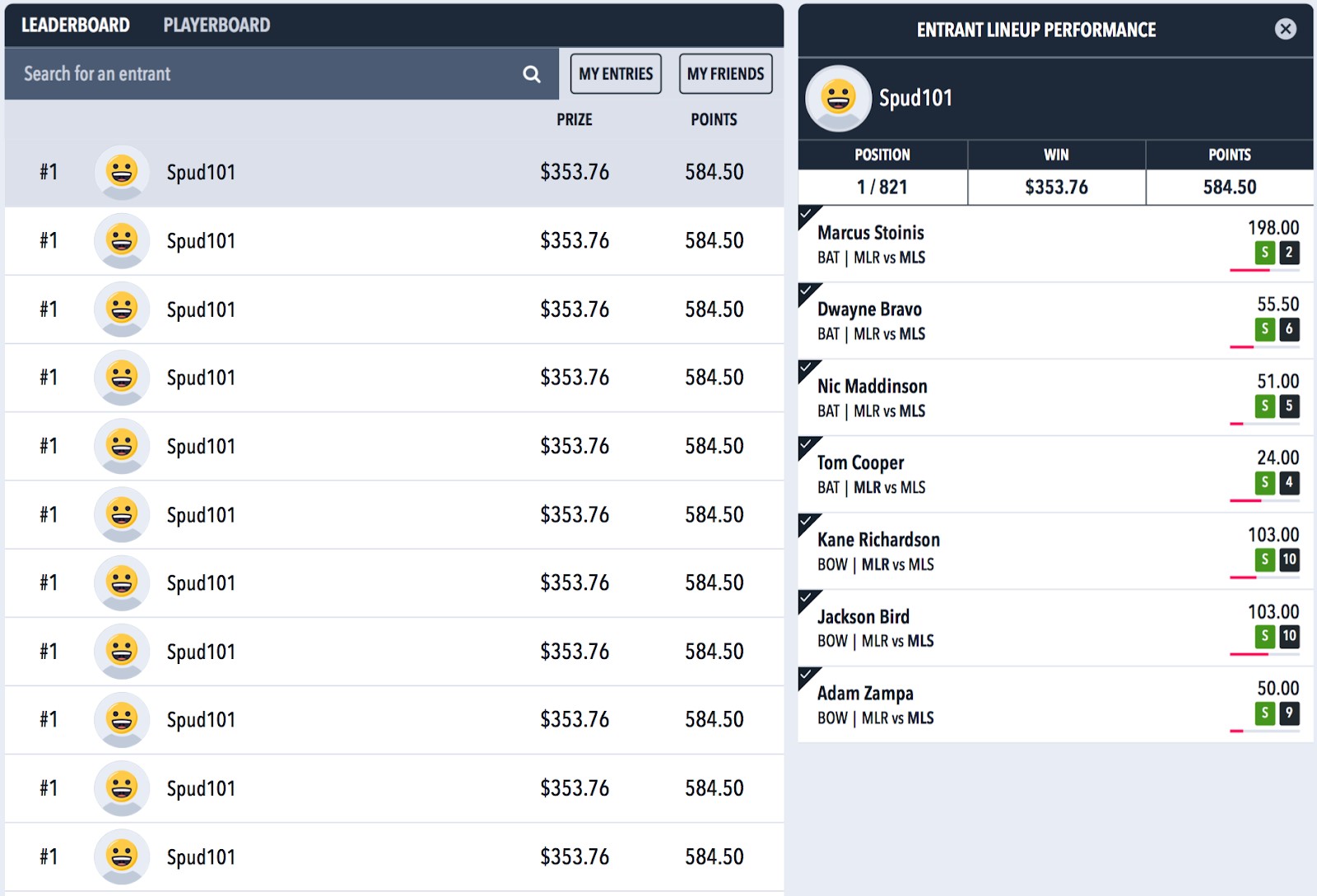The height and width of the screenshot is (896, 1317).
Task: Open Marcus Stoinis player name
Action: pos(870,233)
